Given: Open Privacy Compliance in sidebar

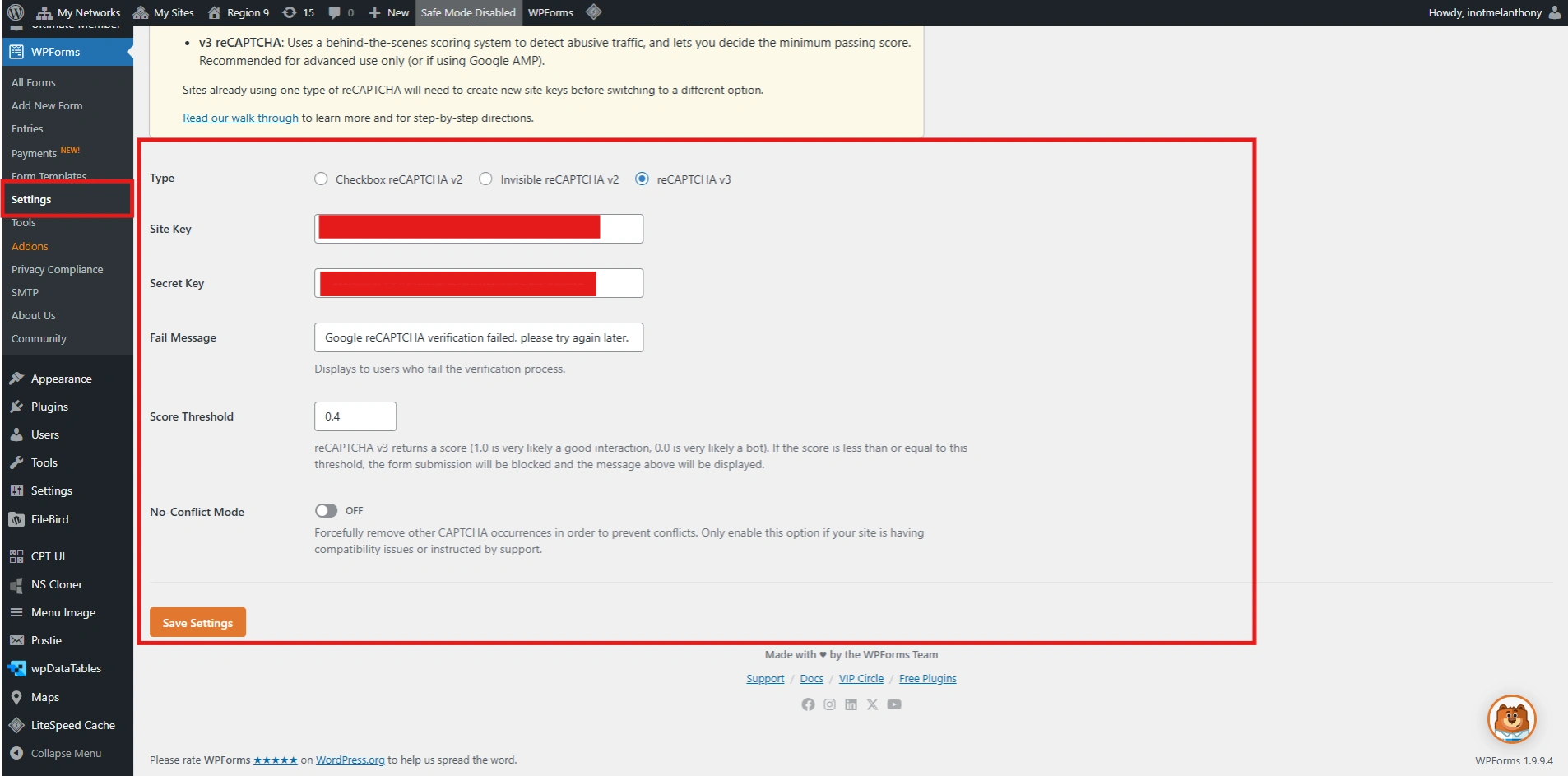Looking at the screenshot, I should (58, 269).
